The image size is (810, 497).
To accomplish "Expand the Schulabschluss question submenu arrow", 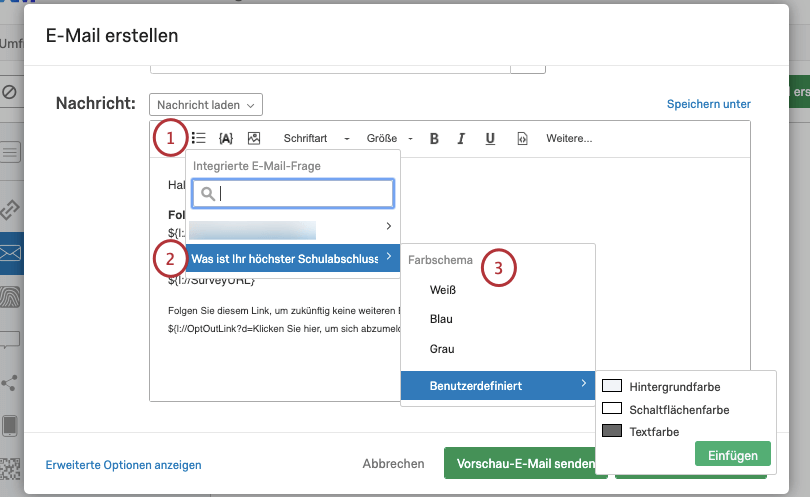I will [x=388, y=256].
